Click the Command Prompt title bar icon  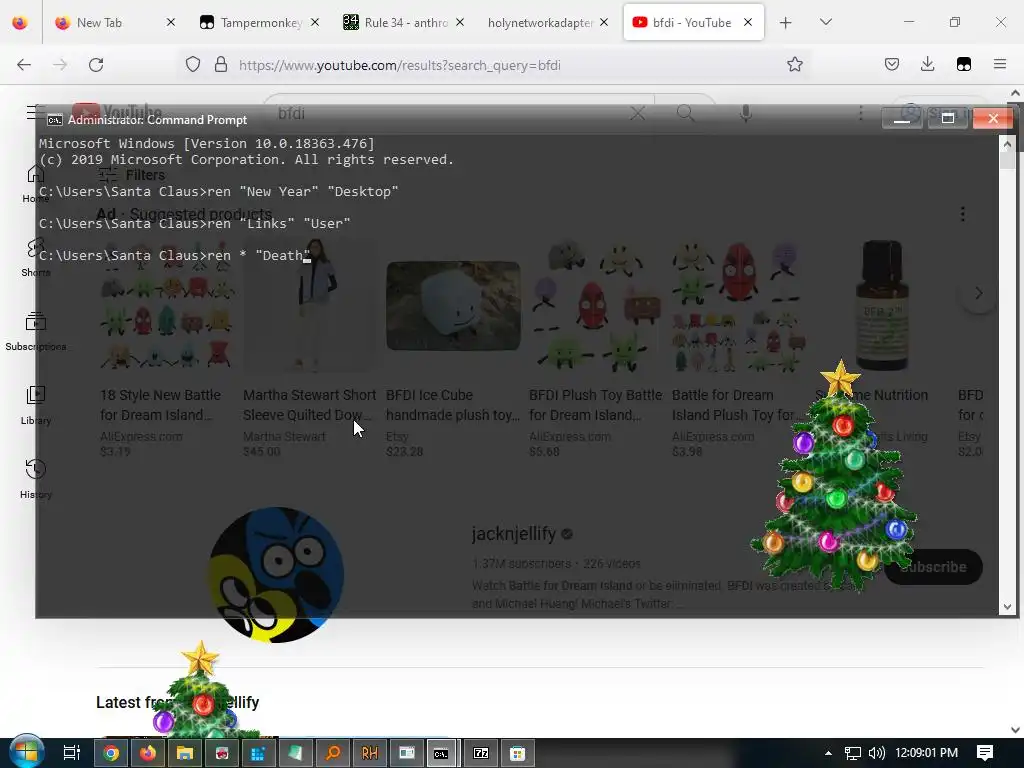(55, 120)
